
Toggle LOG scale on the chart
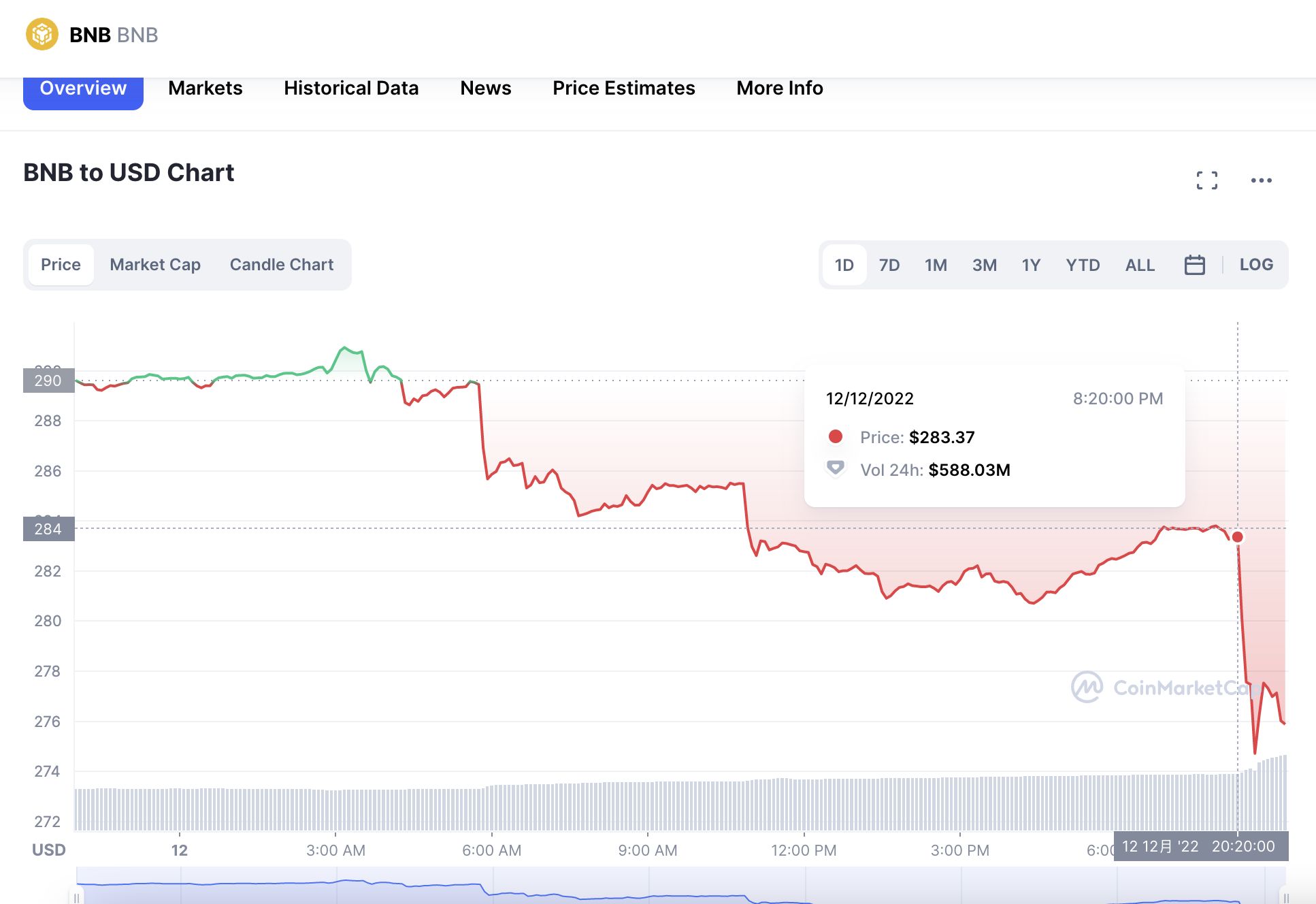click(x=1255, y=265)
